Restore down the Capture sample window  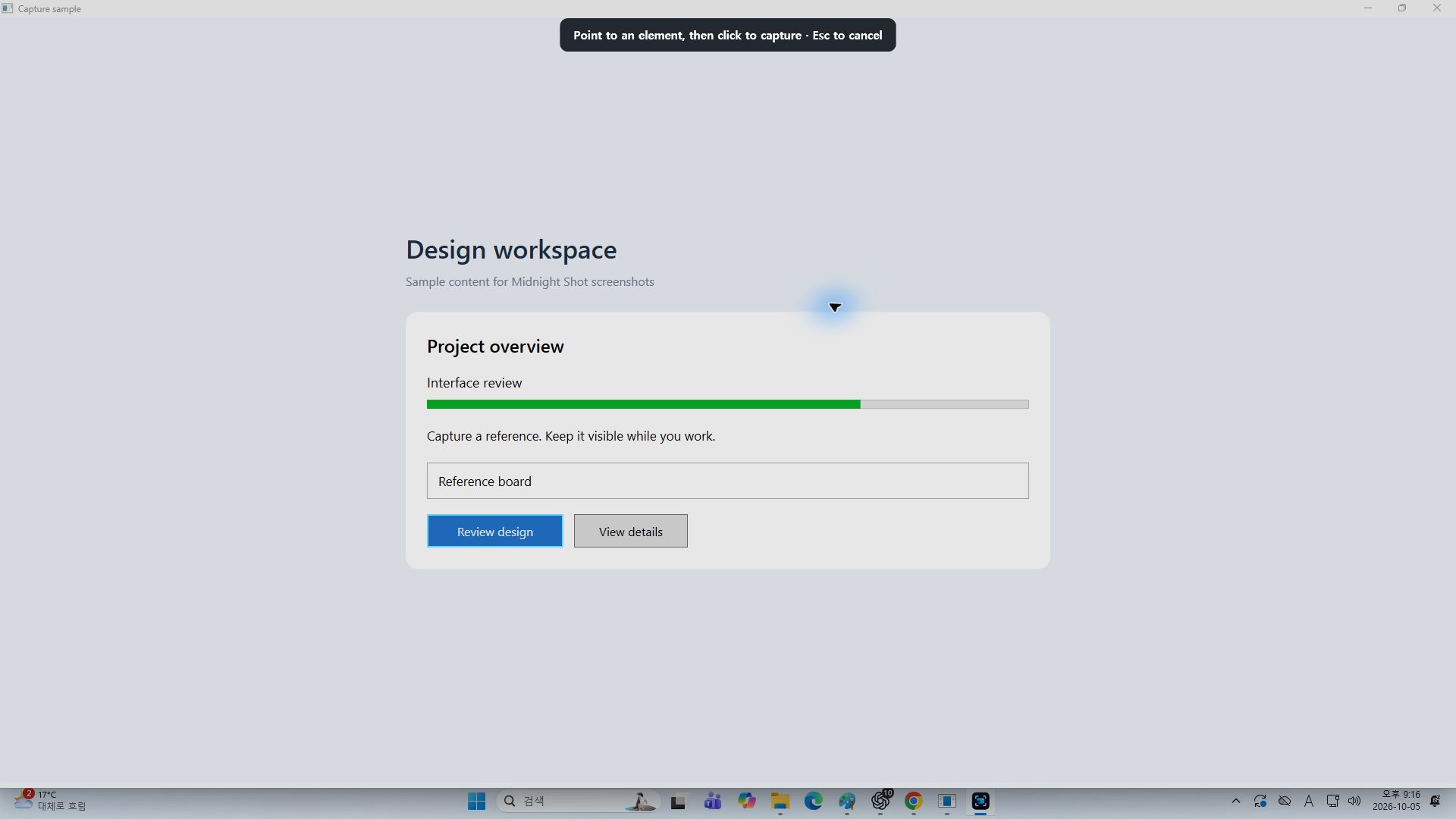1402,8
